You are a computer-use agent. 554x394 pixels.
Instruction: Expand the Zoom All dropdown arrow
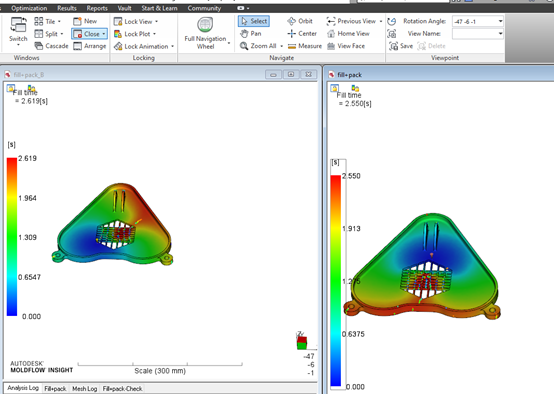[x=282, y=46]
